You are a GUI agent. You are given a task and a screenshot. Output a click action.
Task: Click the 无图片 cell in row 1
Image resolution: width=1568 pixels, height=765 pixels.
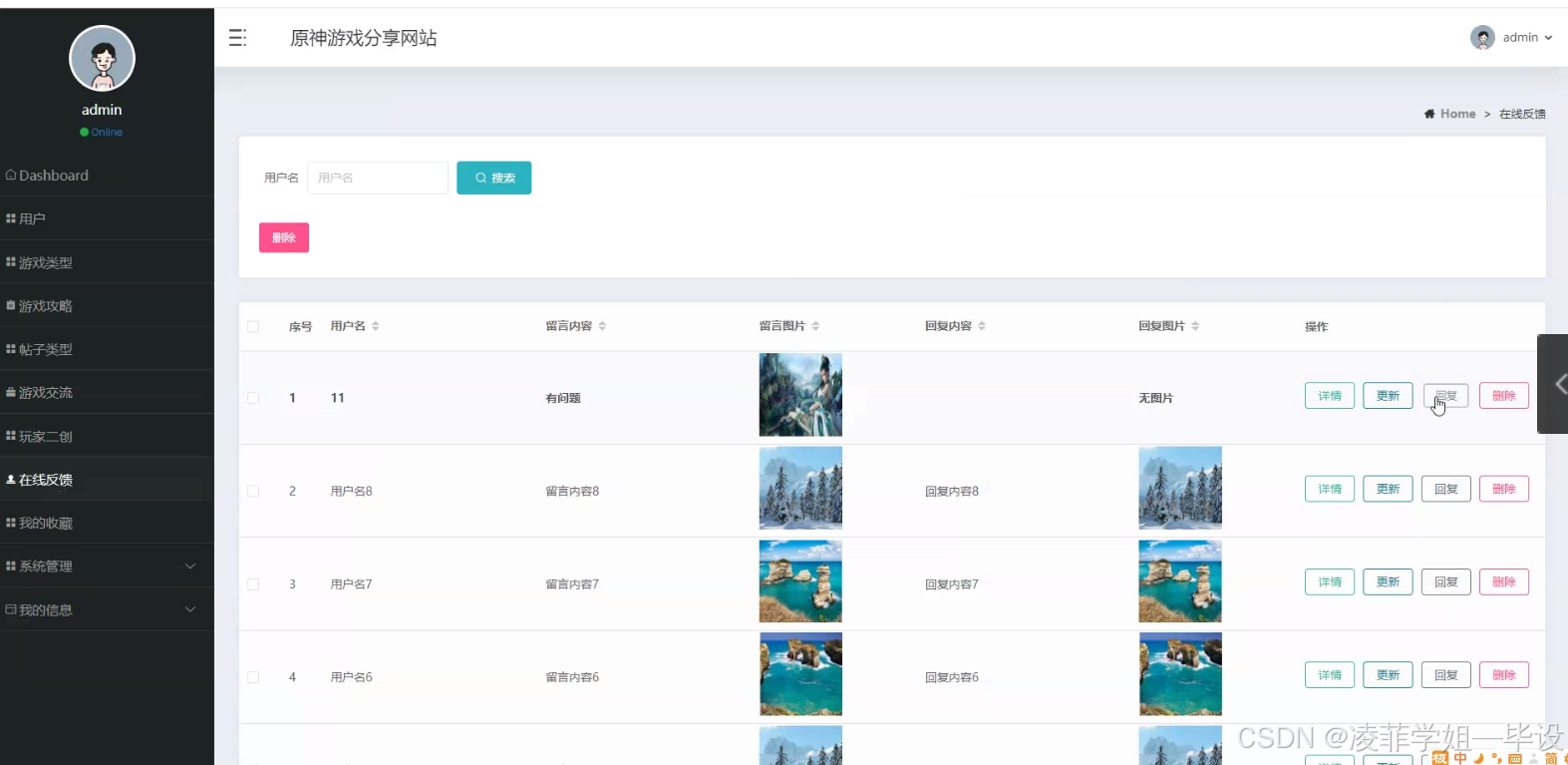(x=1156, y=398)
